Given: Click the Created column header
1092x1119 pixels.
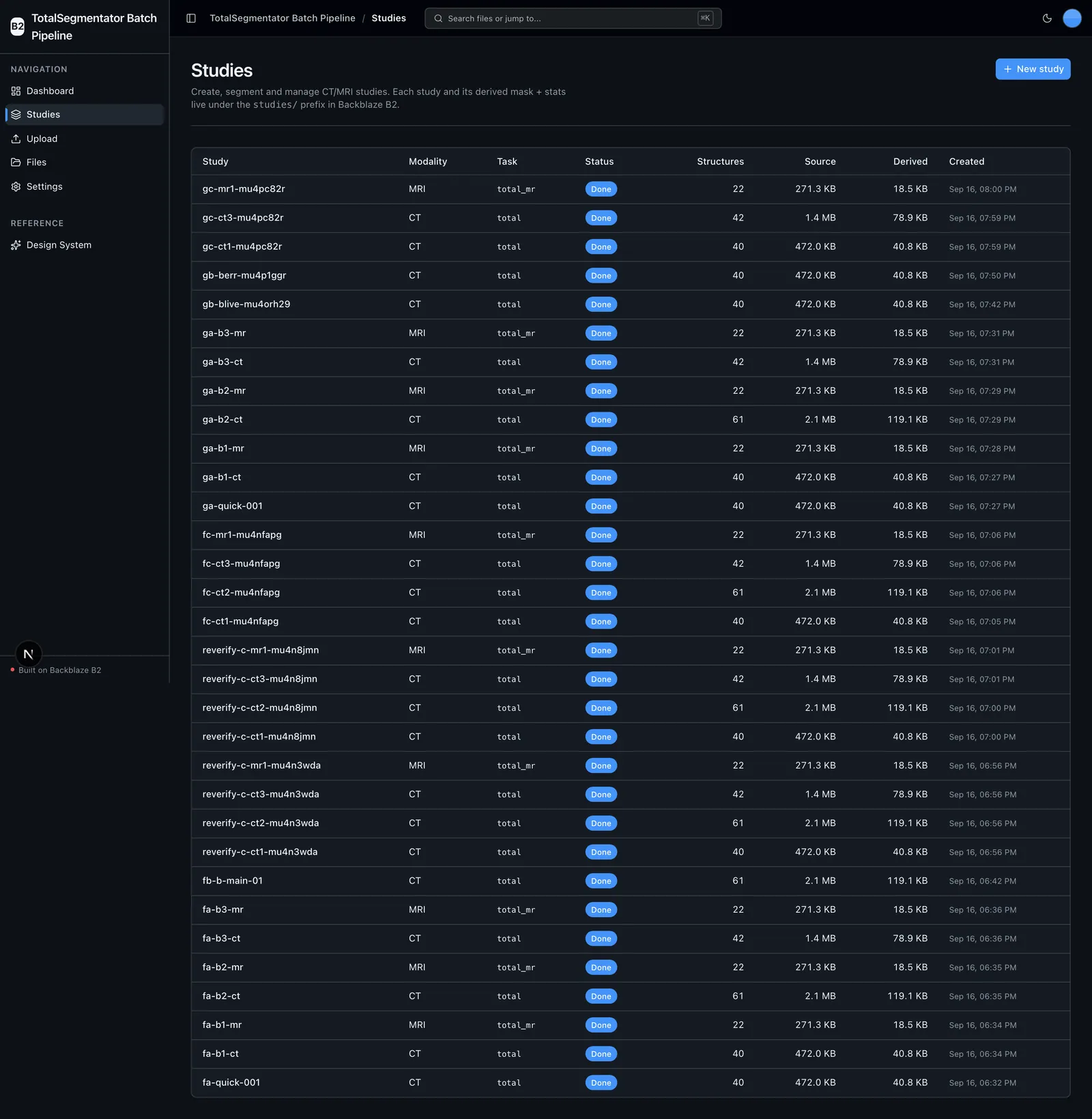Looking at the screenshot, I should [966, 162].
